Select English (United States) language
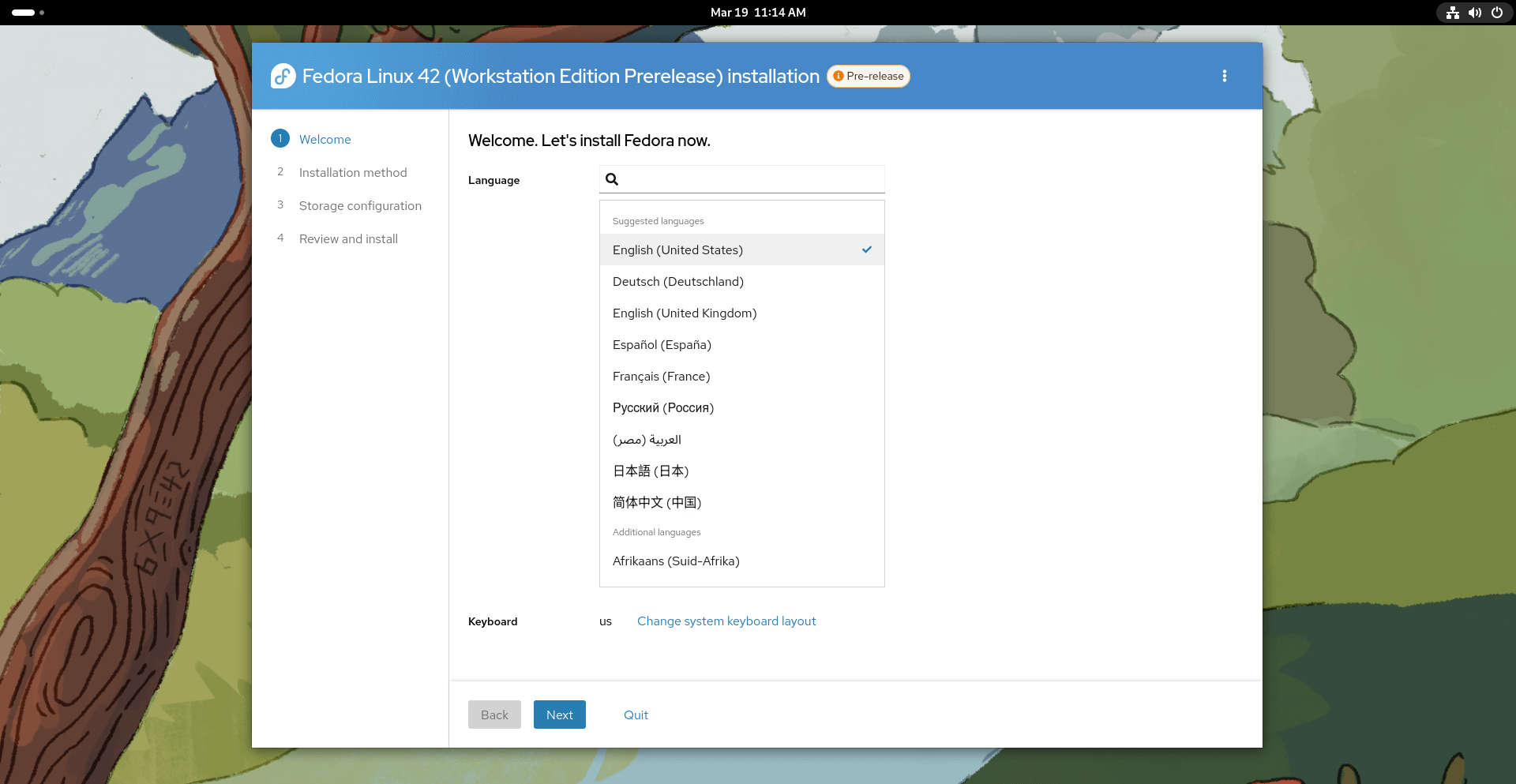This screenshot has width=1516, height=784. pos(677,249)
